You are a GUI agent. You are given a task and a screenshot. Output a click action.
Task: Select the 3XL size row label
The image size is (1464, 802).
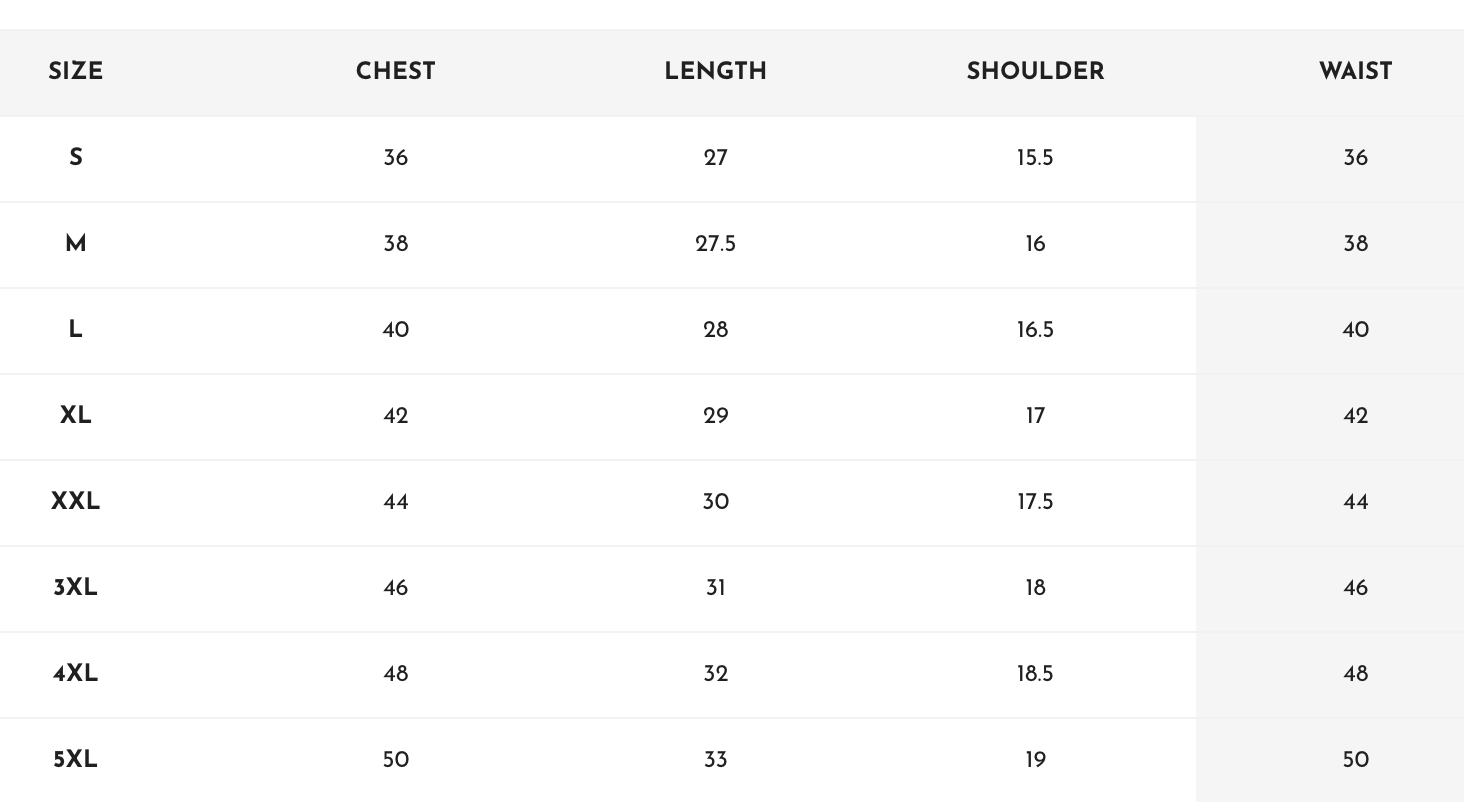pos(76,588)
